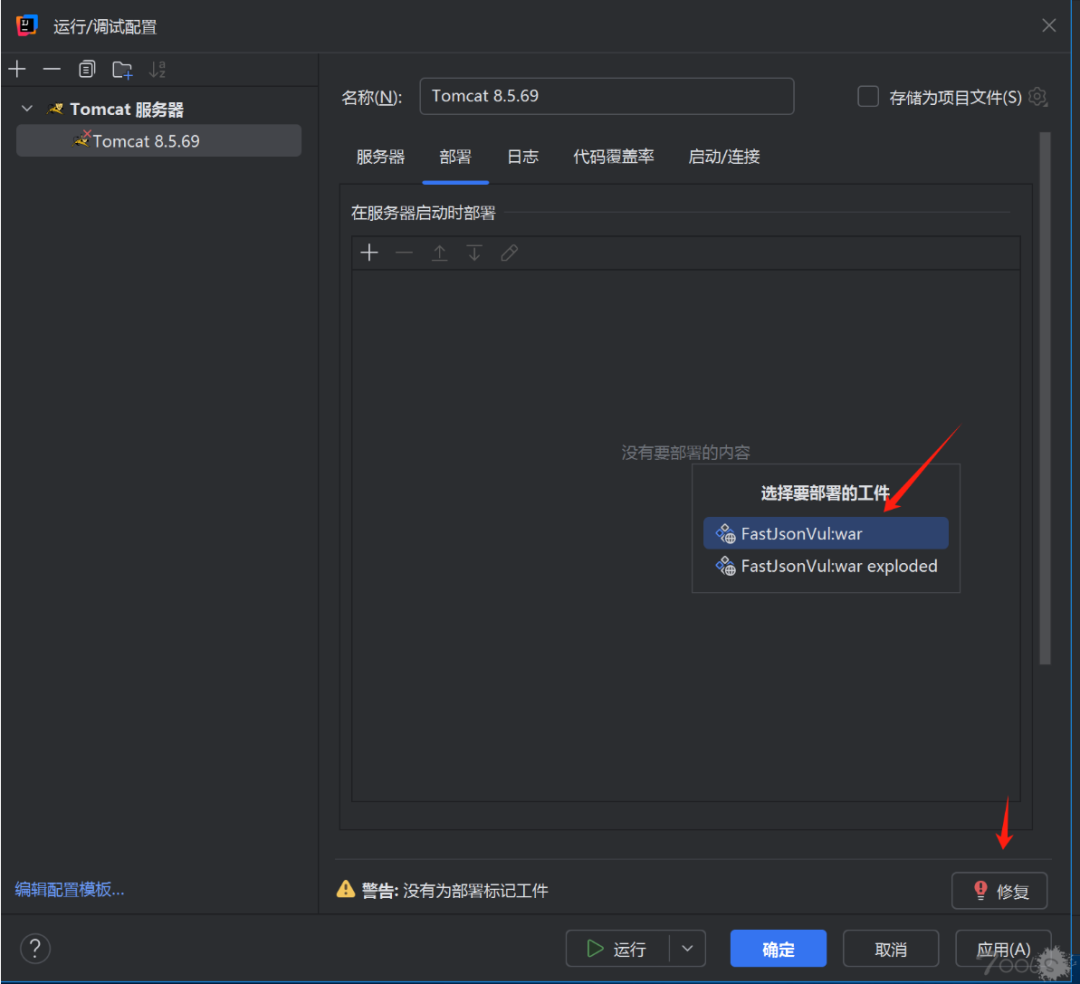
Task: Choose FastJsonVul:war artifact
Action: 826,533
